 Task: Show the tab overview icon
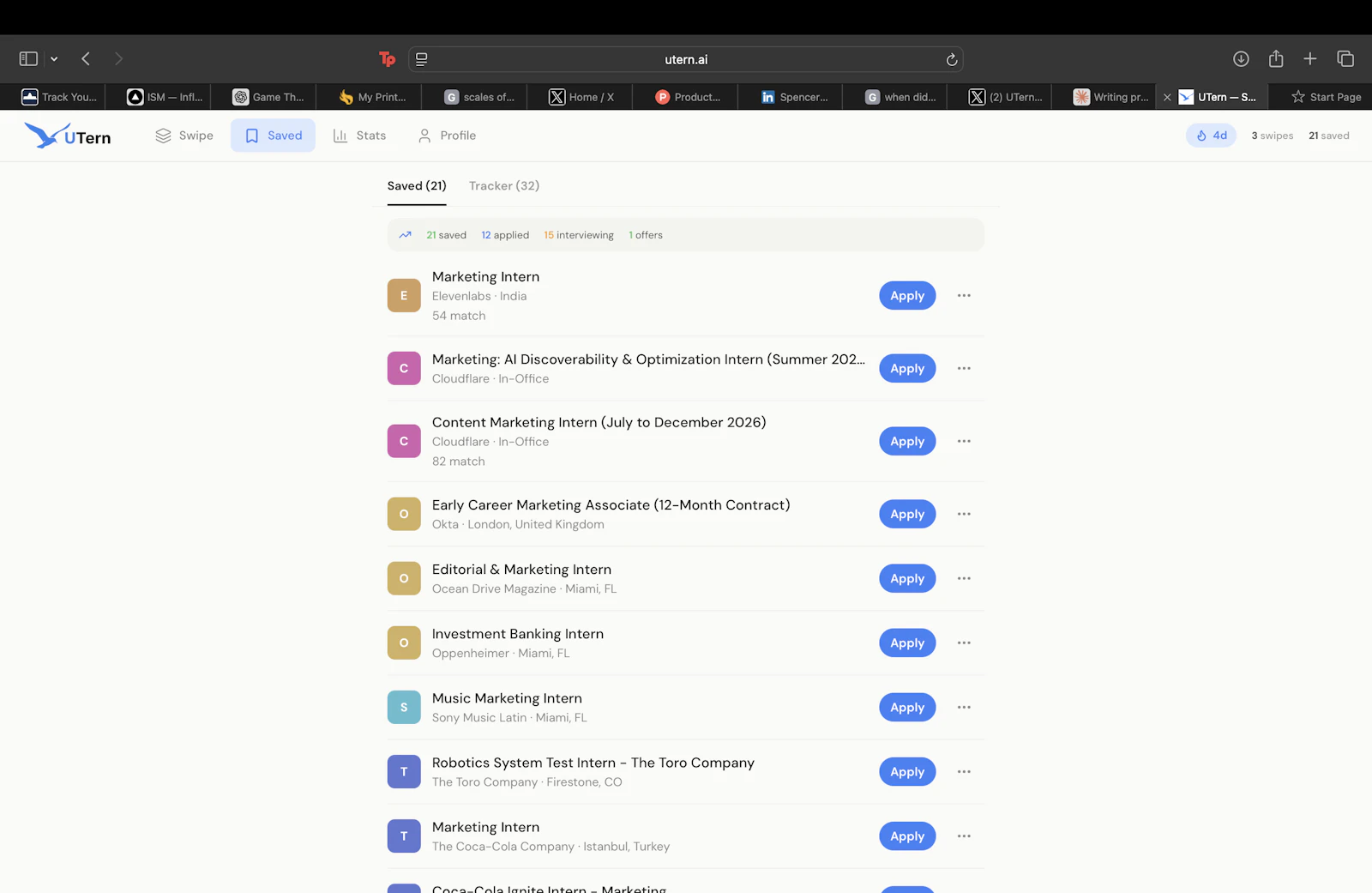click(1345, 59)
